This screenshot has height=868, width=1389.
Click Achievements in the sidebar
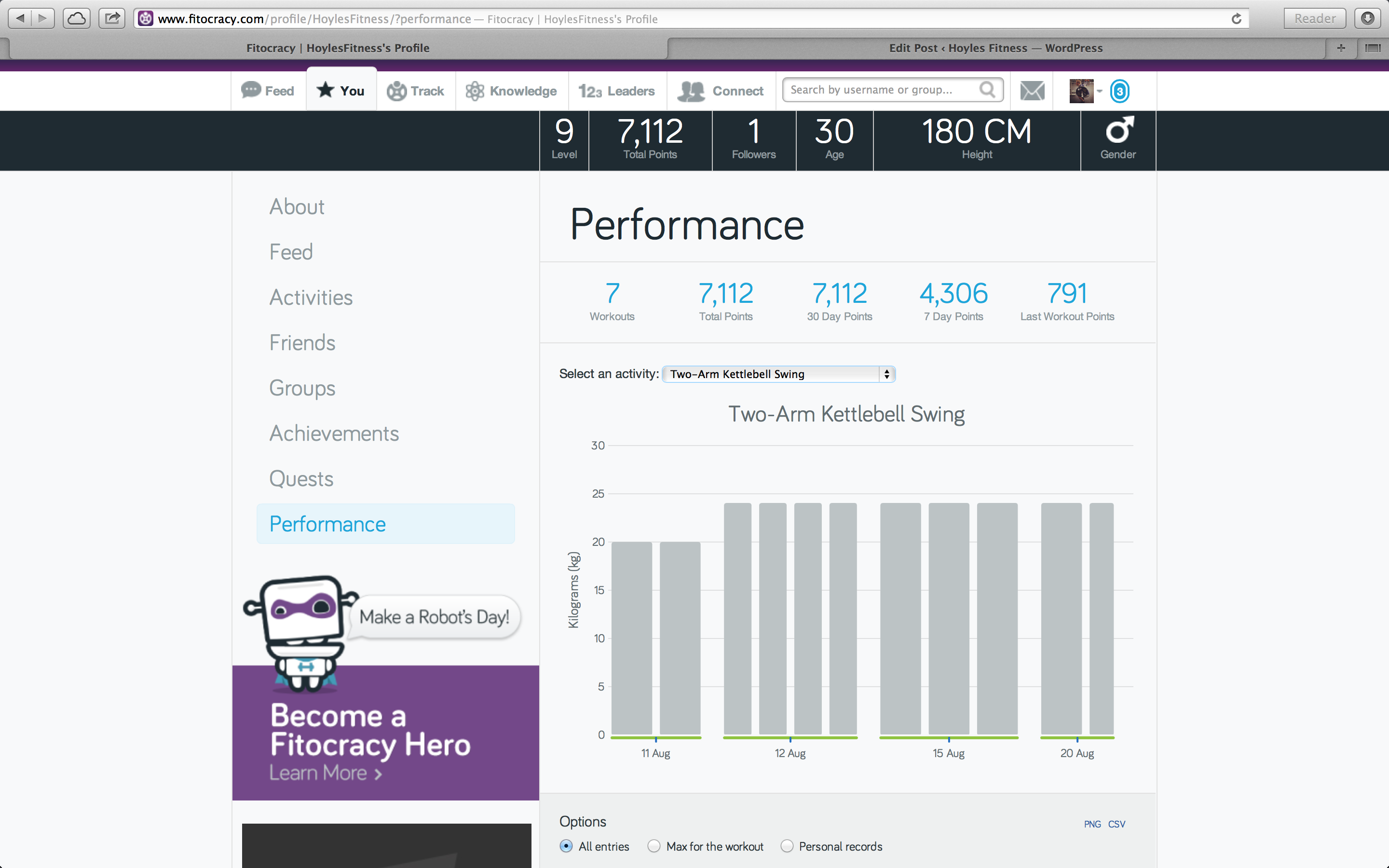click(334, 434)
